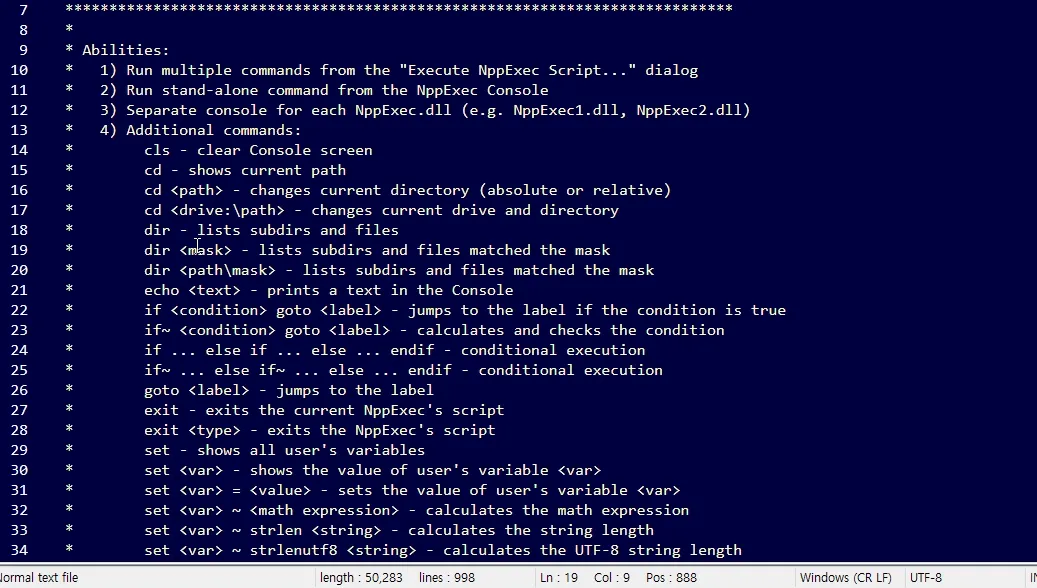The image size is (1037, 588).
Task: Select line number 34 in the margin
Action: pyautogui.click(x=19, y=550)
